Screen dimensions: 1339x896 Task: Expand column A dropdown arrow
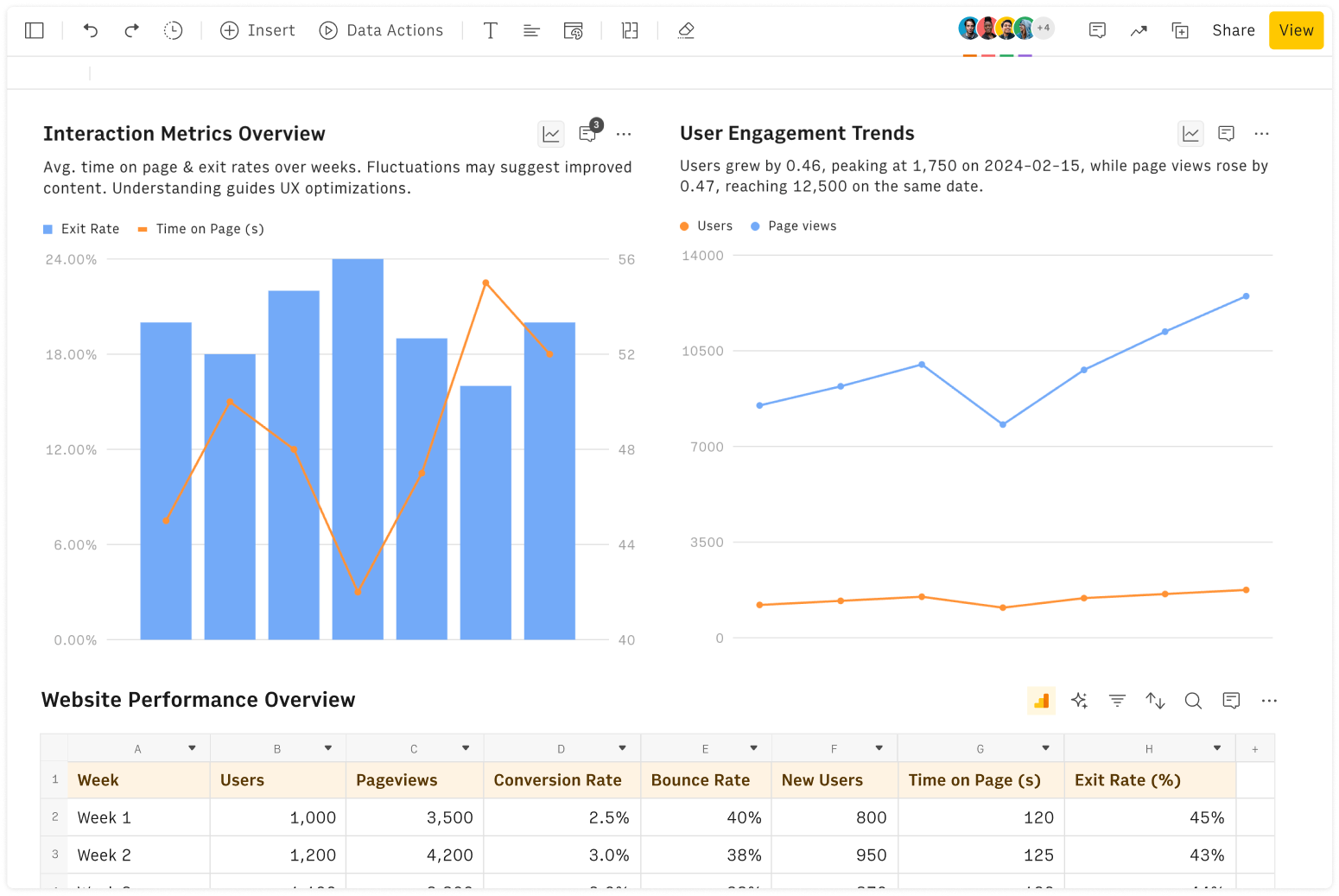click(x=192, y=748)
